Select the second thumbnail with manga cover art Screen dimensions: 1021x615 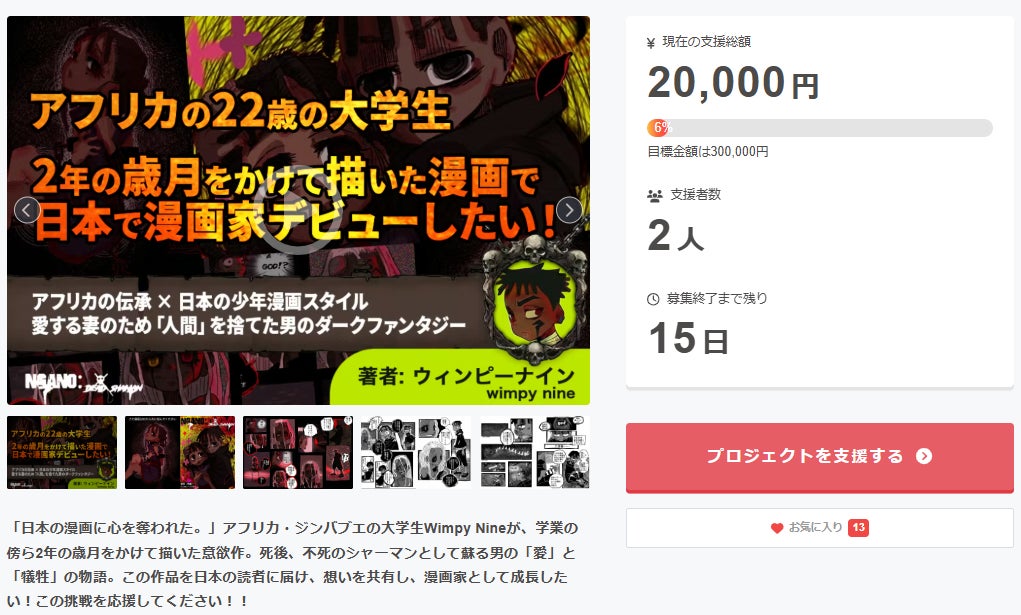(180, 452)
